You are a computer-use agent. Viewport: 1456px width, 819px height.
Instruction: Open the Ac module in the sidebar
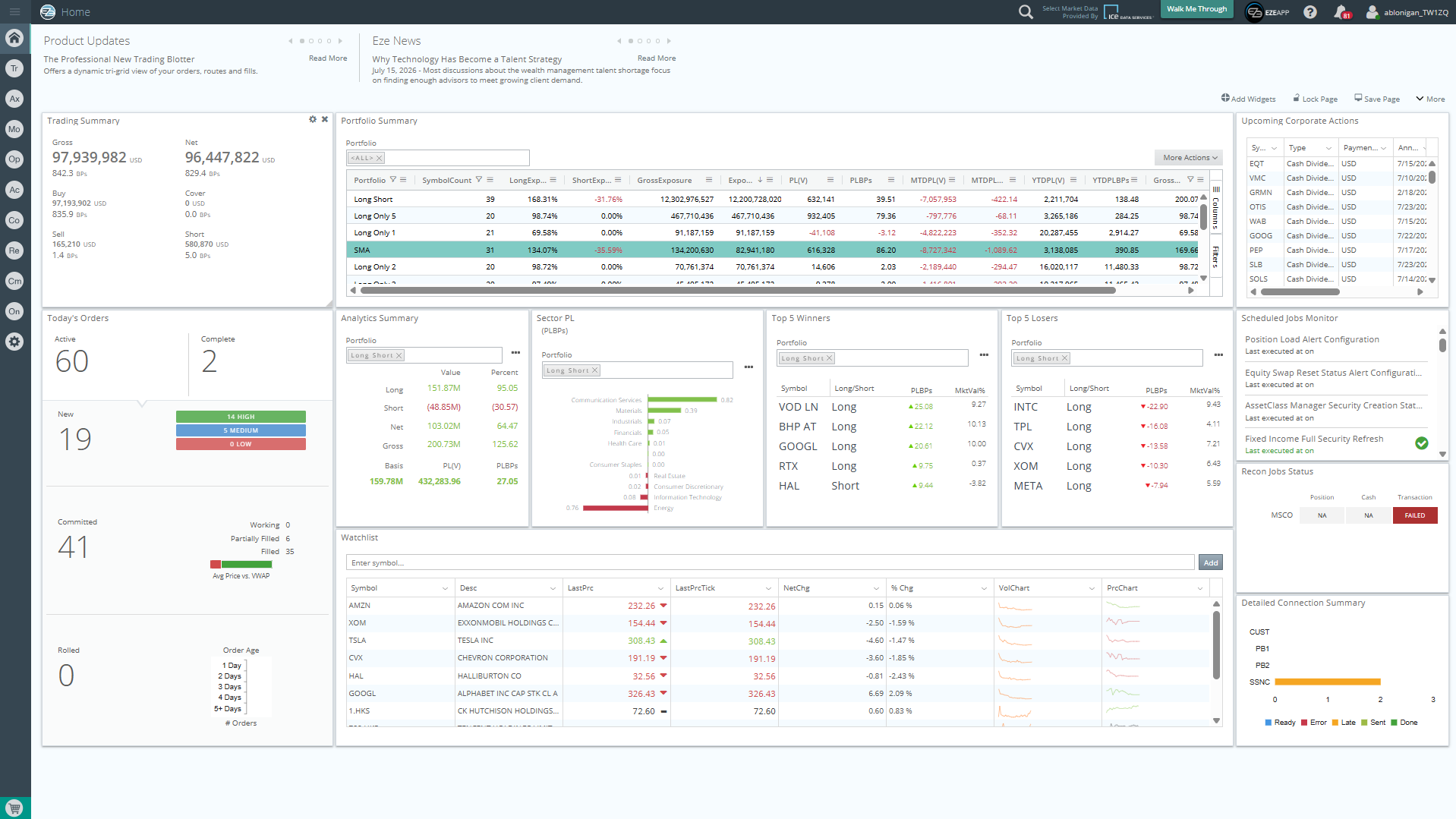point(14,190)
